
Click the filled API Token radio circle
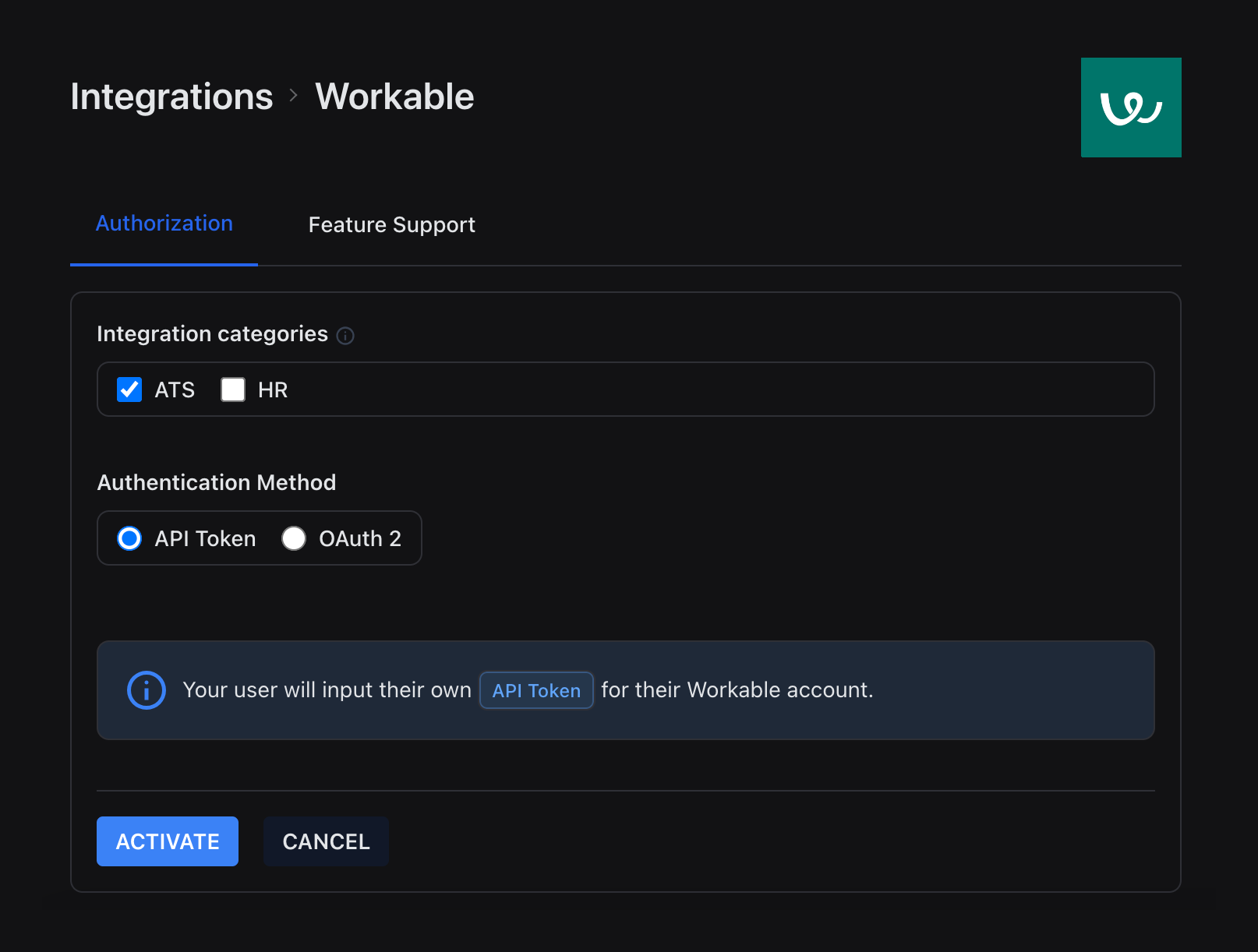[x=129, y=538]
